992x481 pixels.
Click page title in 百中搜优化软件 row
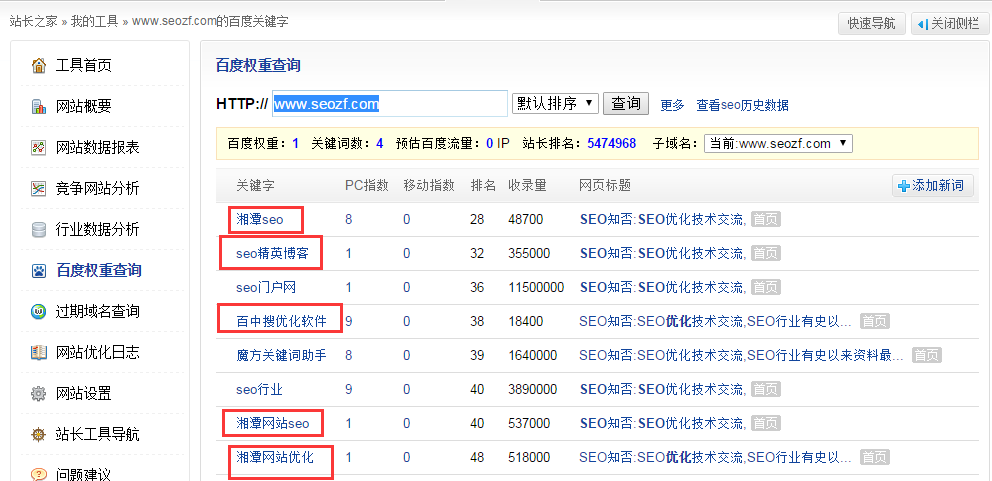coord(716,322)
